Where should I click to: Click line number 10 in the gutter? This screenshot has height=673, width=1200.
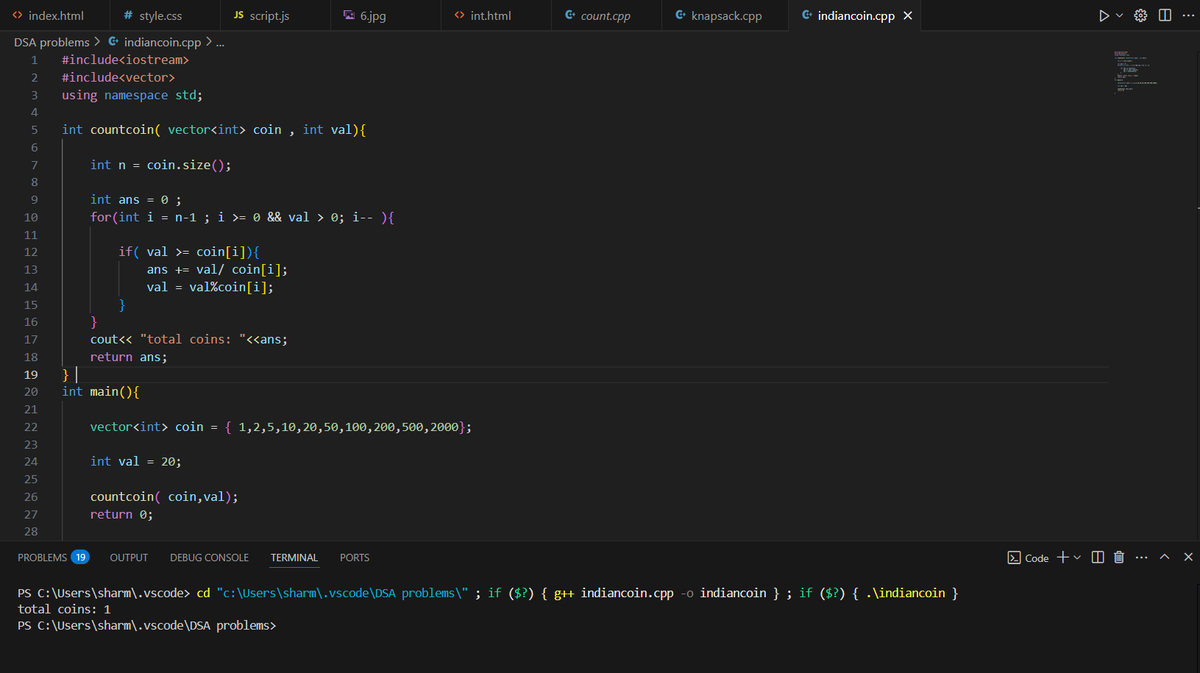(30, 217)
